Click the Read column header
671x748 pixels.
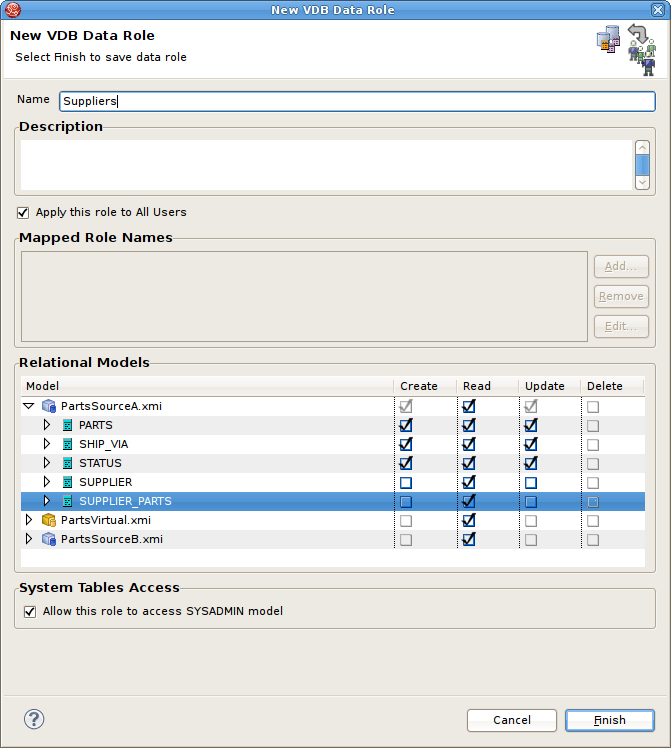(477, 386)
